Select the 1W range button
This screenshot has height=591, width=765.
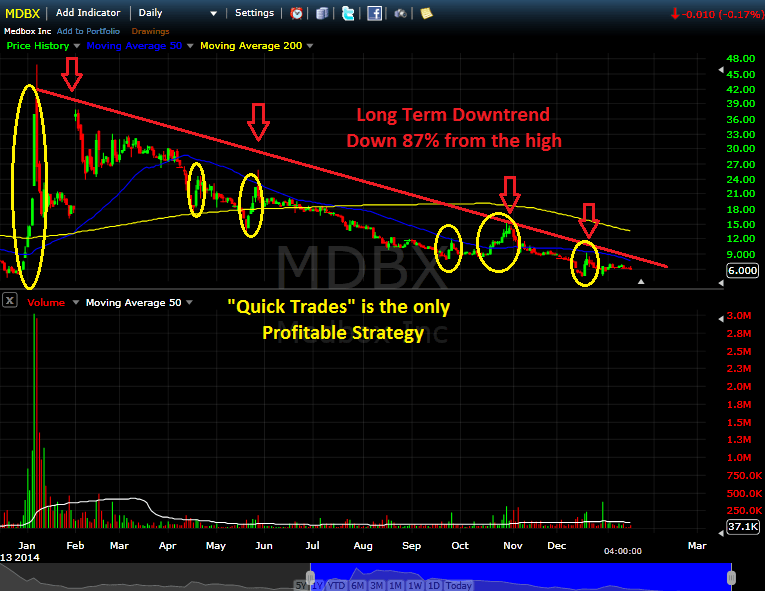(415, 585)
